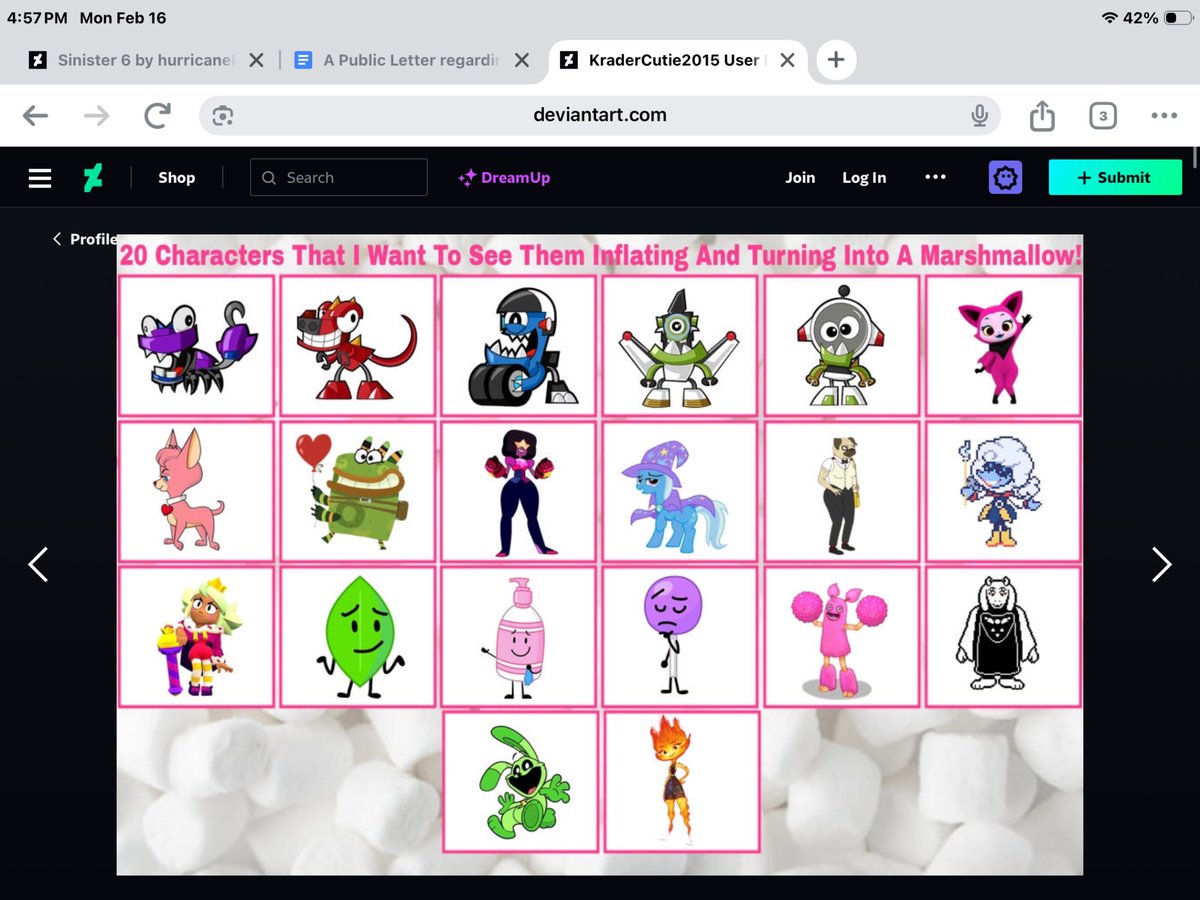Click the green monster with heart balloon
The width and height of the screenshot is (1200, 900).
coord(358,492)
